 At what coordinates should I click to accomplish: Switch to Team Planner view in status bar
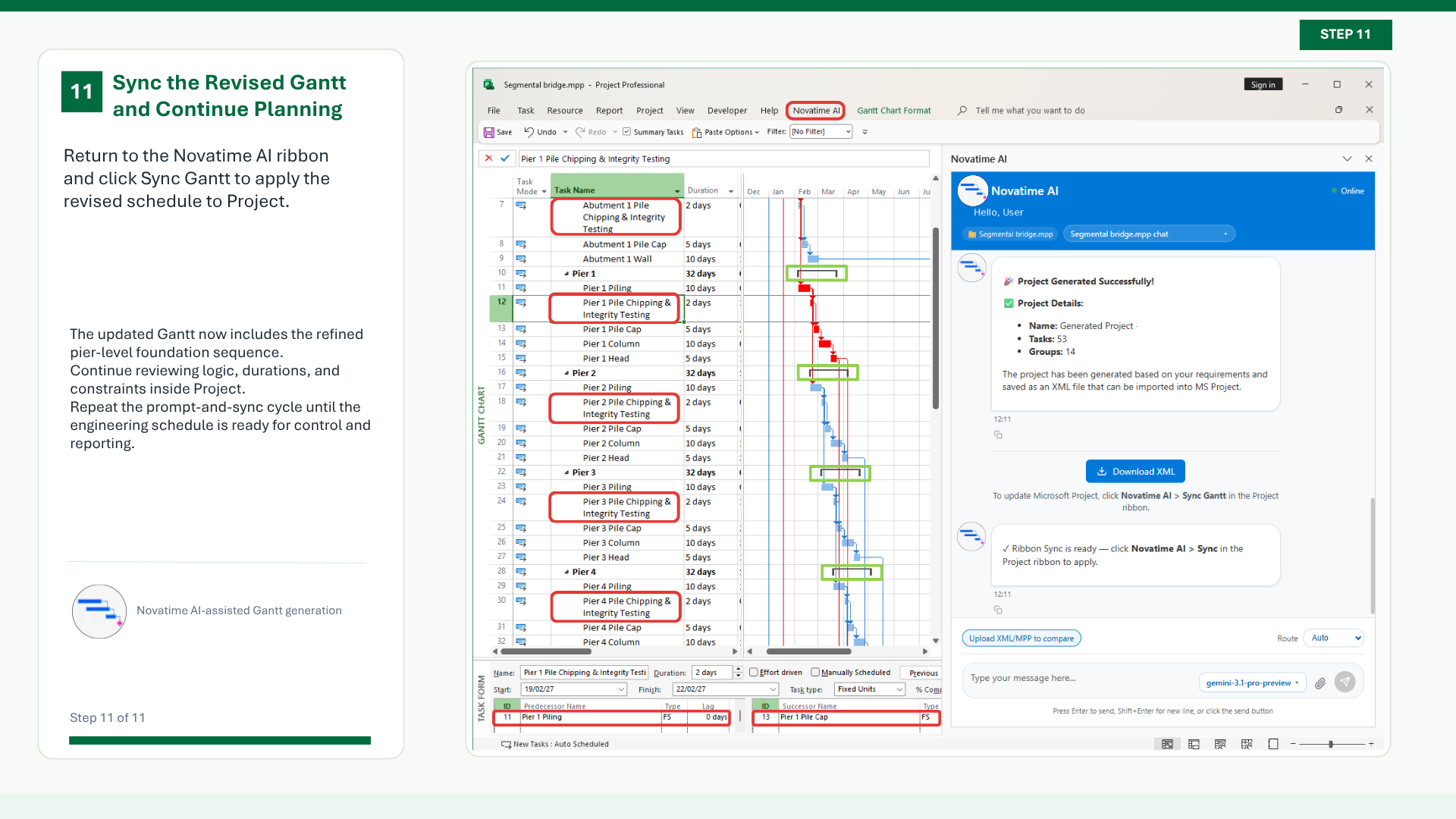tap(1220, 745)
